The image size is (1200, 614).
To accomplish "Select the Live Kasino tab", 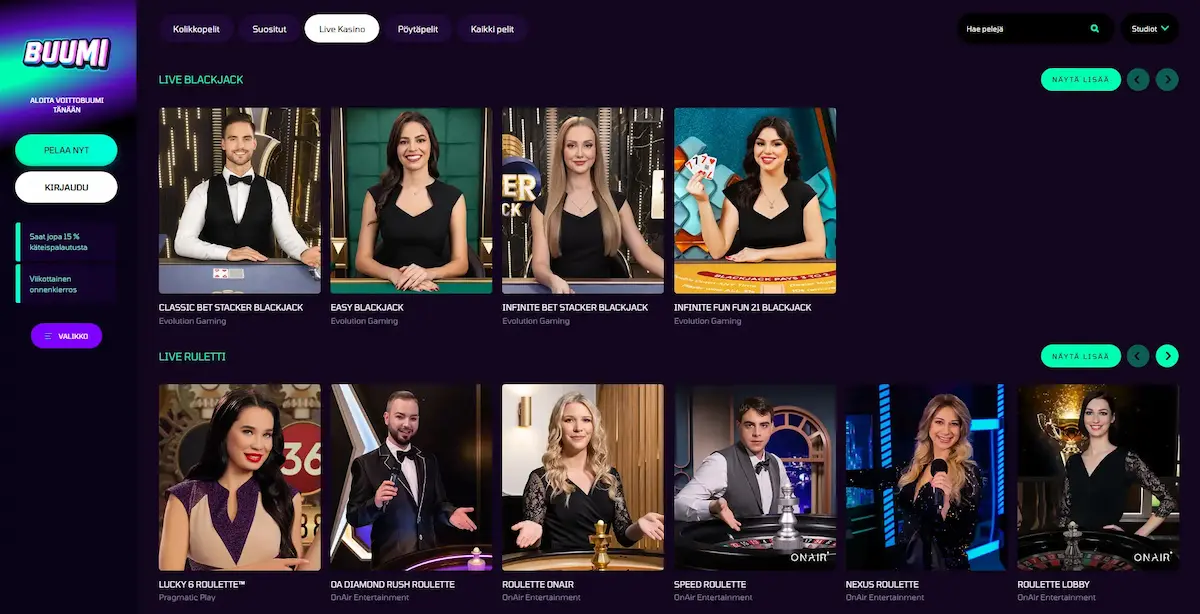I will tap(342, 29).
